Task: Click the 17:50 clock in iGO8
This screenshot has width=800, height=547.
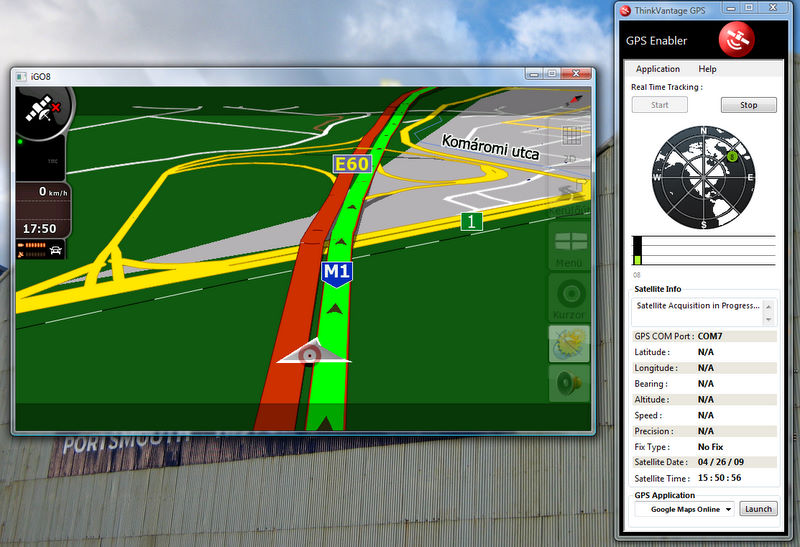Action: tap(39, 229)
